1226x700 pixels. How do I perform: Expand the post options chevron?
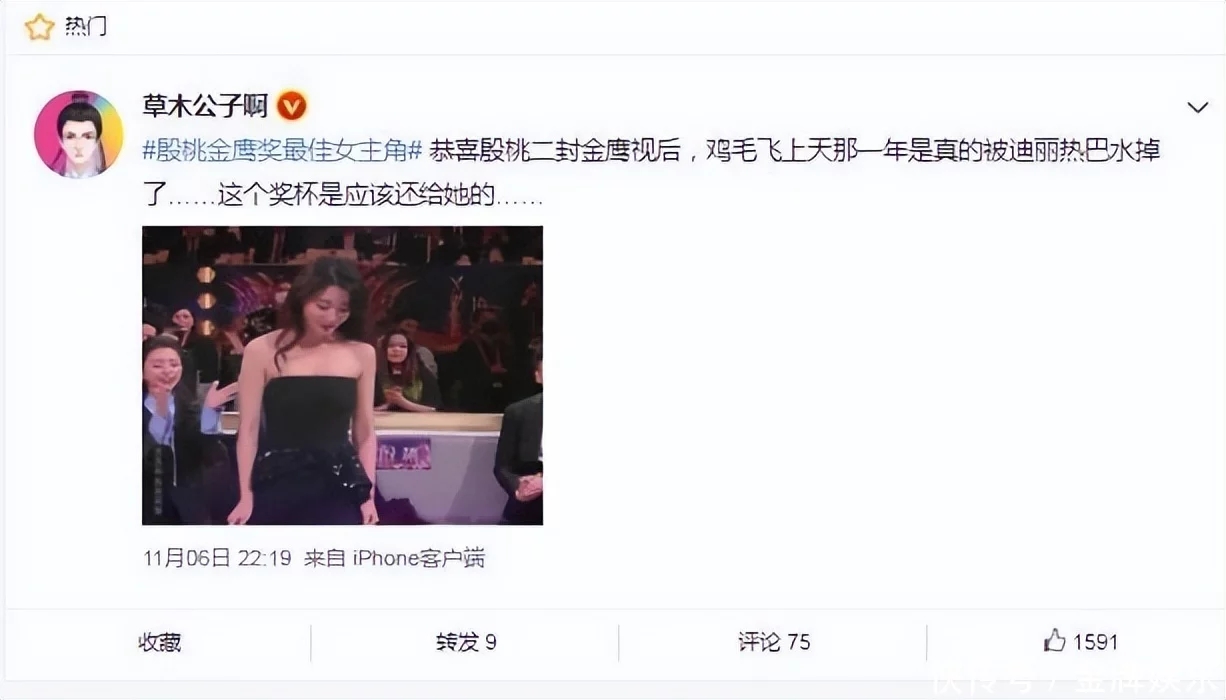pyautogui.click(x=1197, y=107)
